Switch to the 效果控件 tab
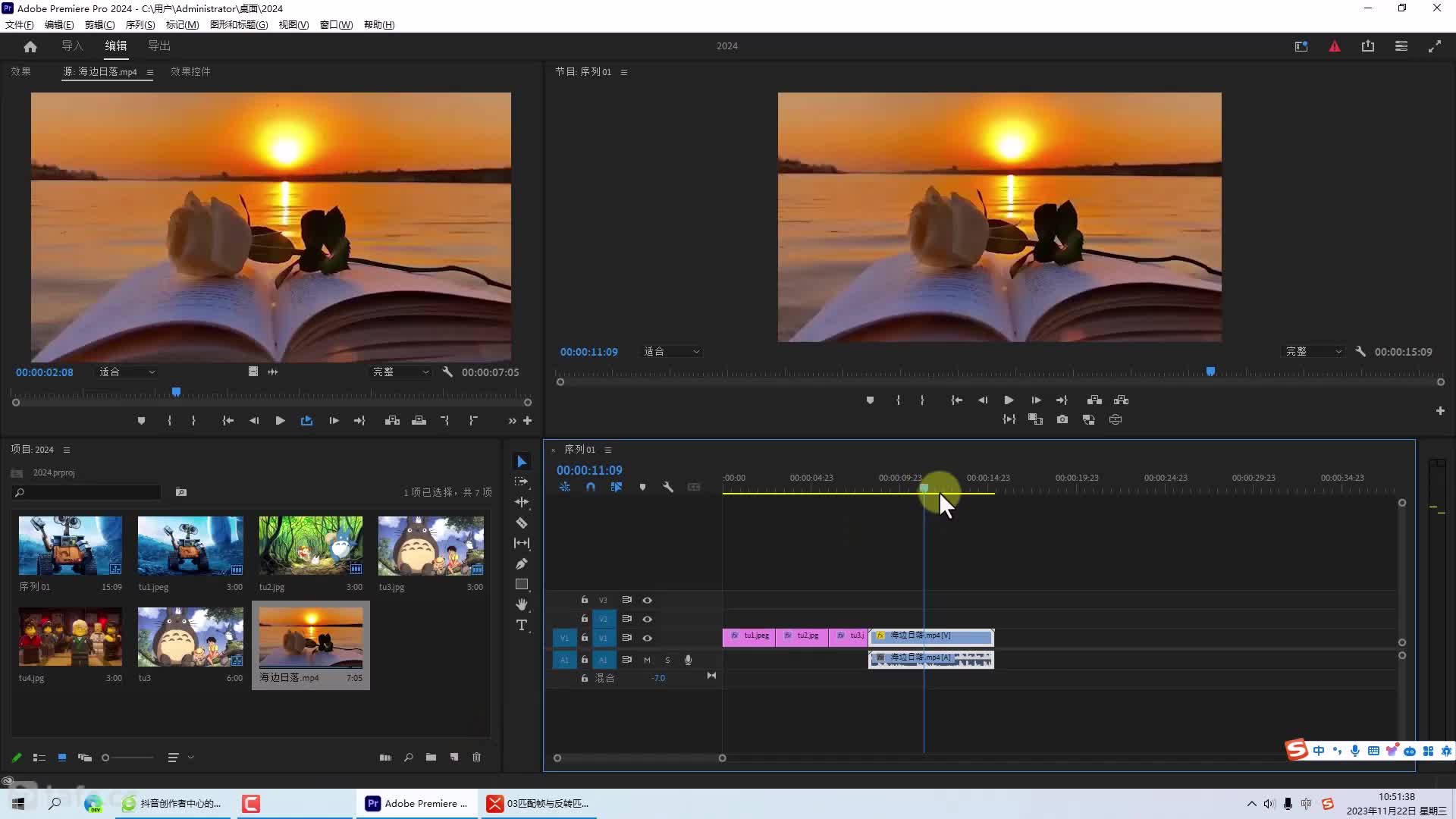The width and height of the screenshot is (1456, 819). point(190,71)
